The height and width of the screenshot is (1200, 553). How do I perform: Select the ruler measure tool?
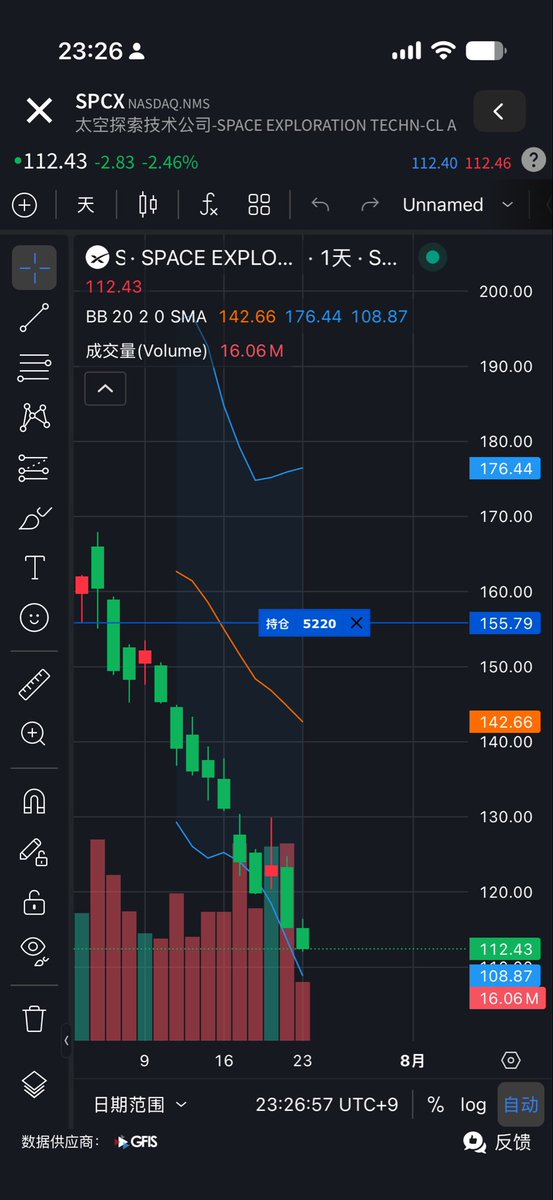point(34,685)
